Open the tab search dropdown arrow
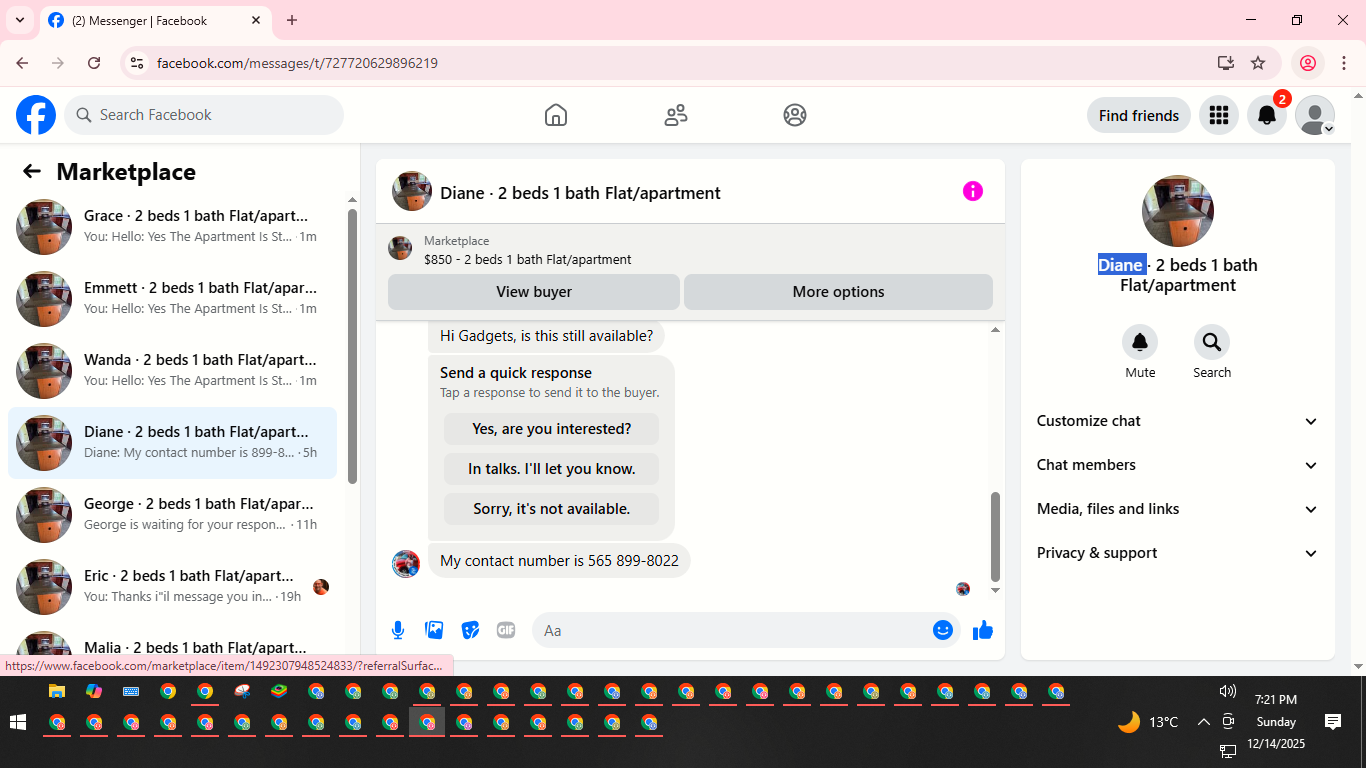Image resolution: width=1366 pixels, height=768 pixels. click(x=19, y=20)
